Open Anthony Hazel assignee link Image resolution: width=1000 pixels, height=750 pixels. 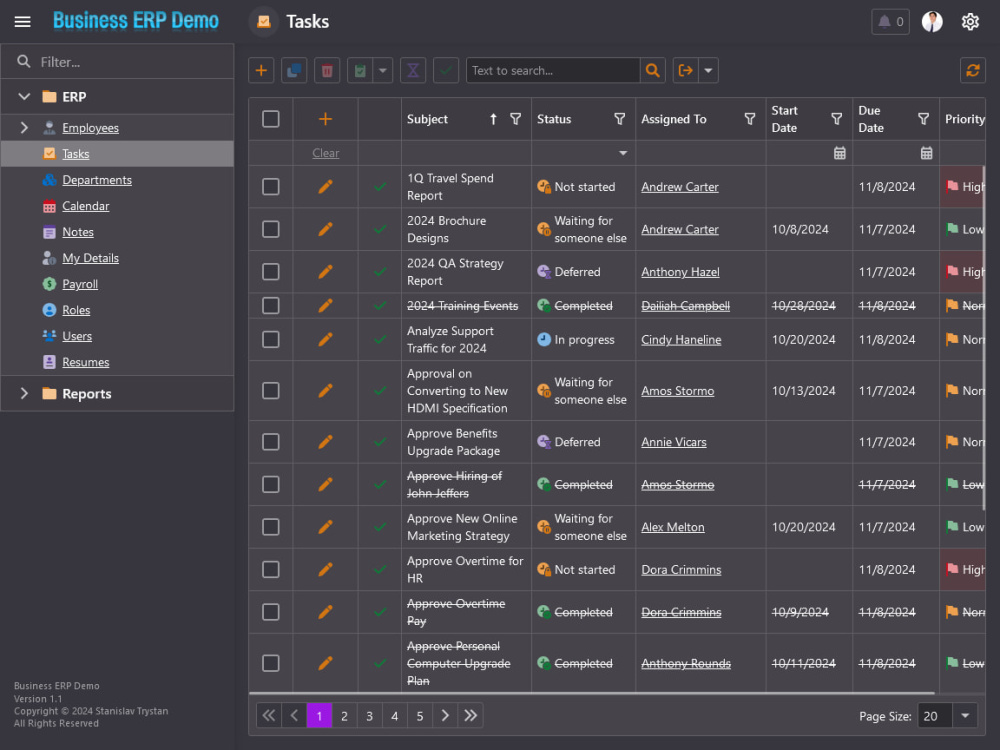coord(680,272)
